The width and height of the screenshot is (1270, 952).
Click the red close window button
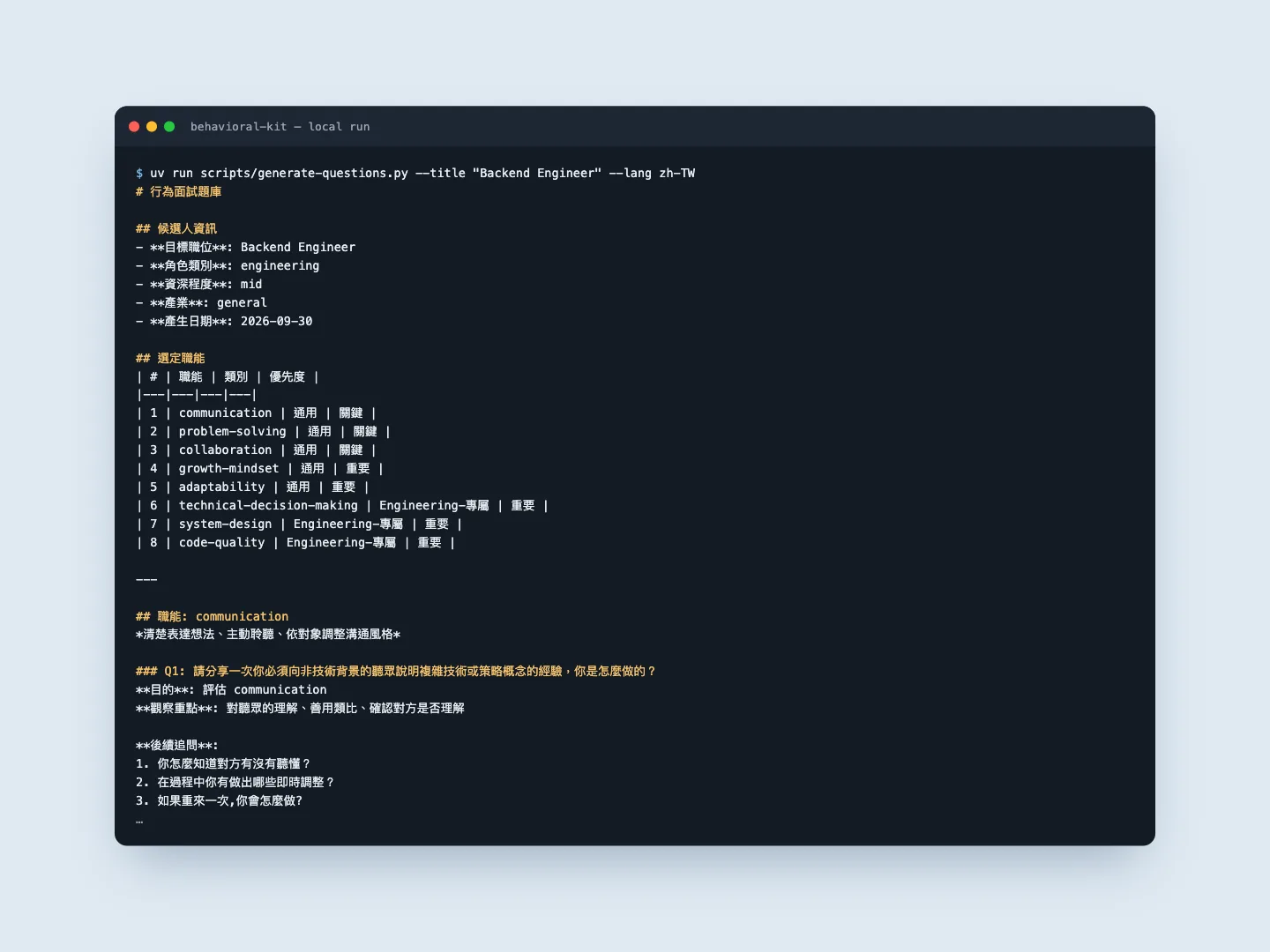point(134,127)
